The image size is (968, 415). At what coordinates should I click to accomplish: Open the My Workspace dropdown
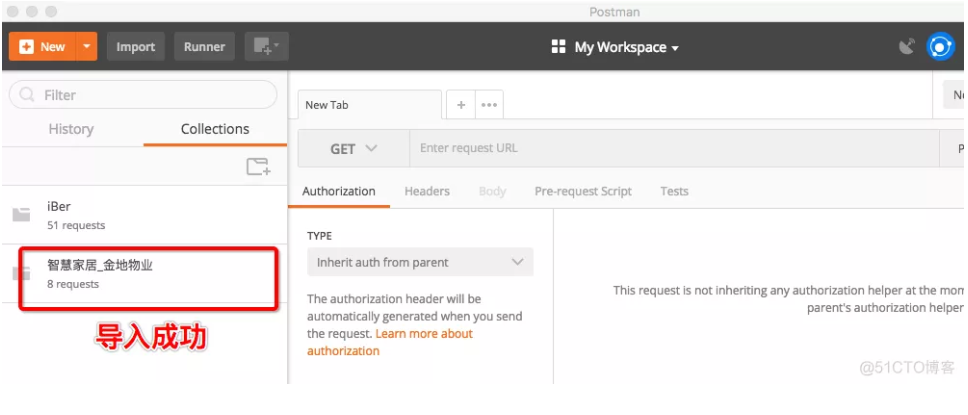click(x=615, y=47)
